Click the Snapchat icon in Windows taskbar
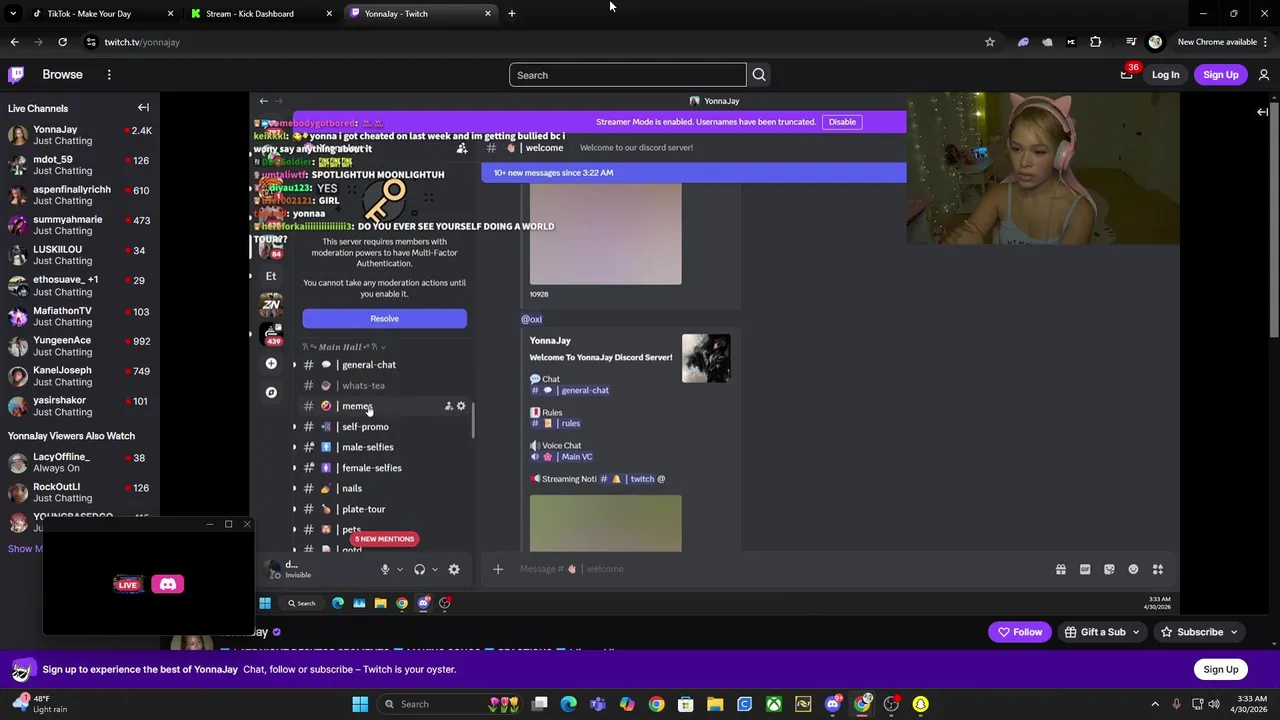The image size is (1280, 720). pyautogui.click(x=920, y=704)
